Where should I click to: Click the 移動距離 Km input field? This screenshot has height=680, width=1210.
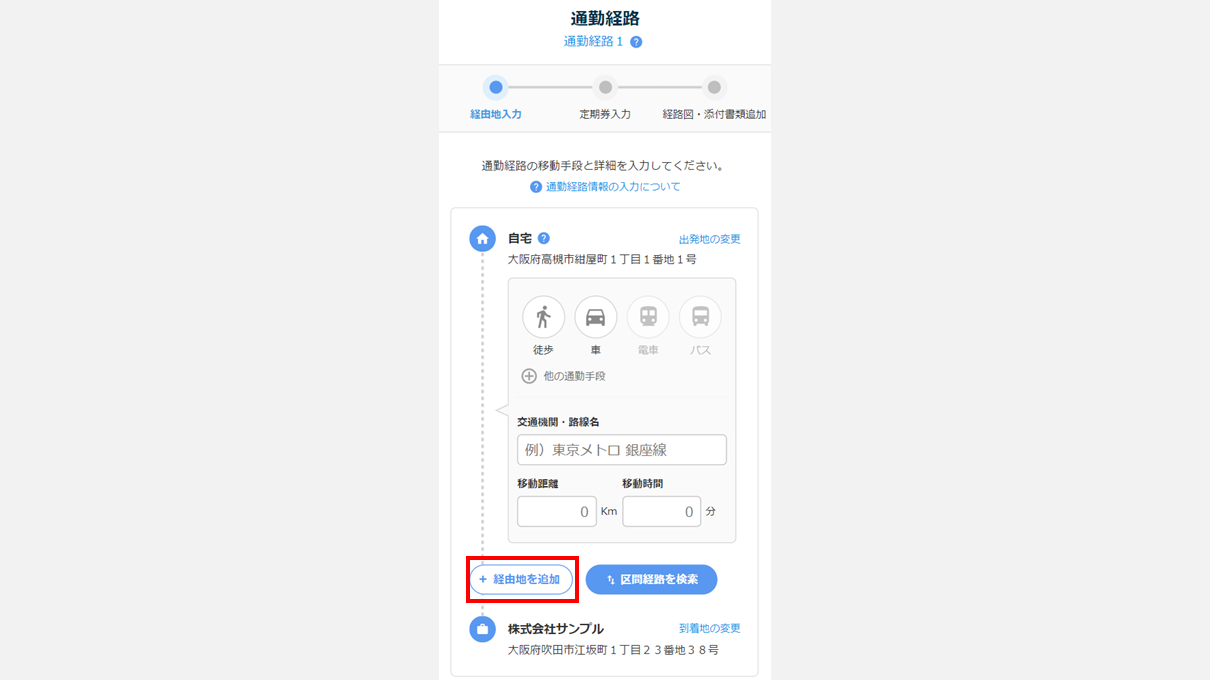click(557, 511)
